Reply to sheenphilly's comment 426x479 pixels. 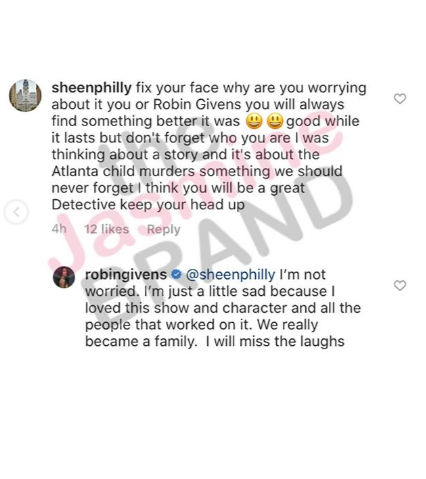pos(163,229)
